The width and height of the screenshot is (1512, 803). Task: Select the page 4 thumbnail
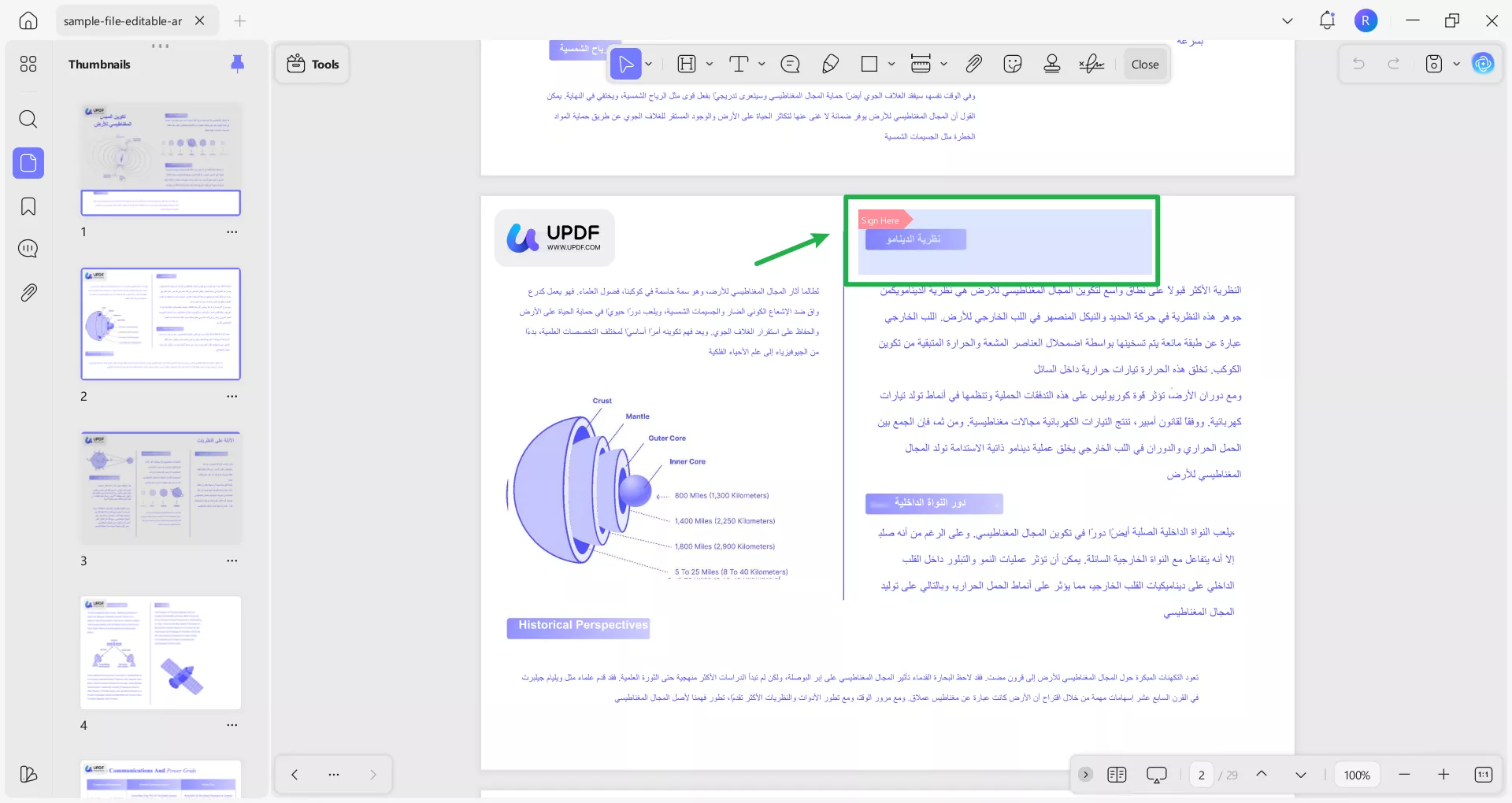coord(161,653)
